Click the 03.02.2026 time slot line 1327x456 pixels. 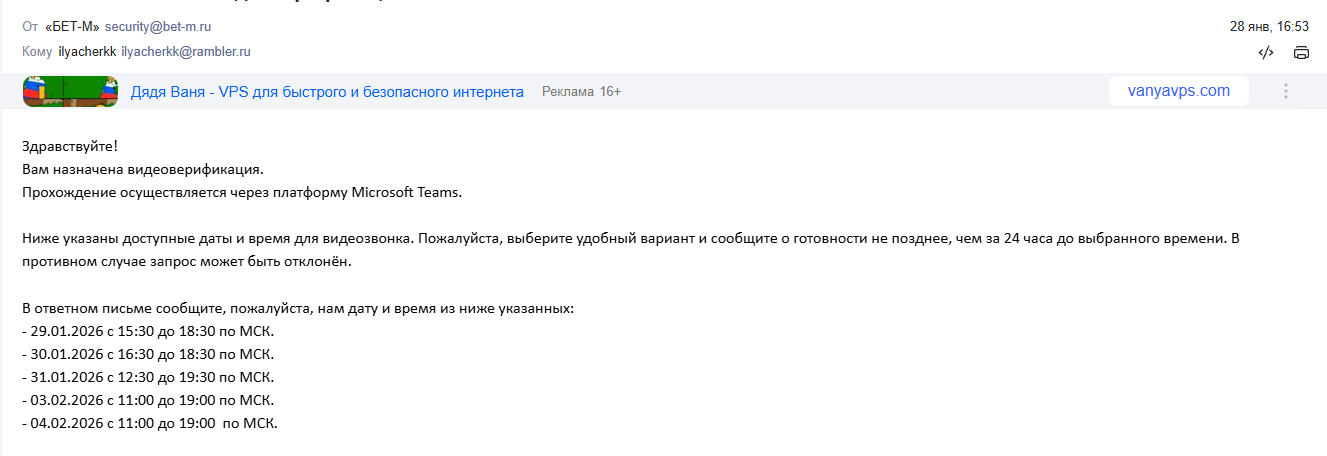click(x=147, y=400)
